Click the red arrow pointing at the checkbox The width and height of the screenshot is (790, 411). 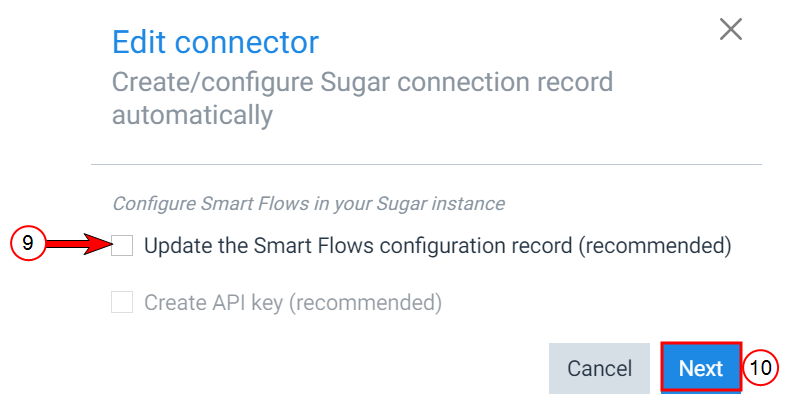click(78, 245)
